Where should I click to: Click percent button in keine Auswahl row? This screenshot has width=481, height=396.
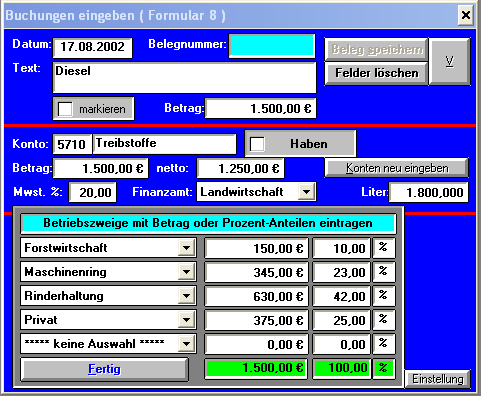(x=384, y=344)
